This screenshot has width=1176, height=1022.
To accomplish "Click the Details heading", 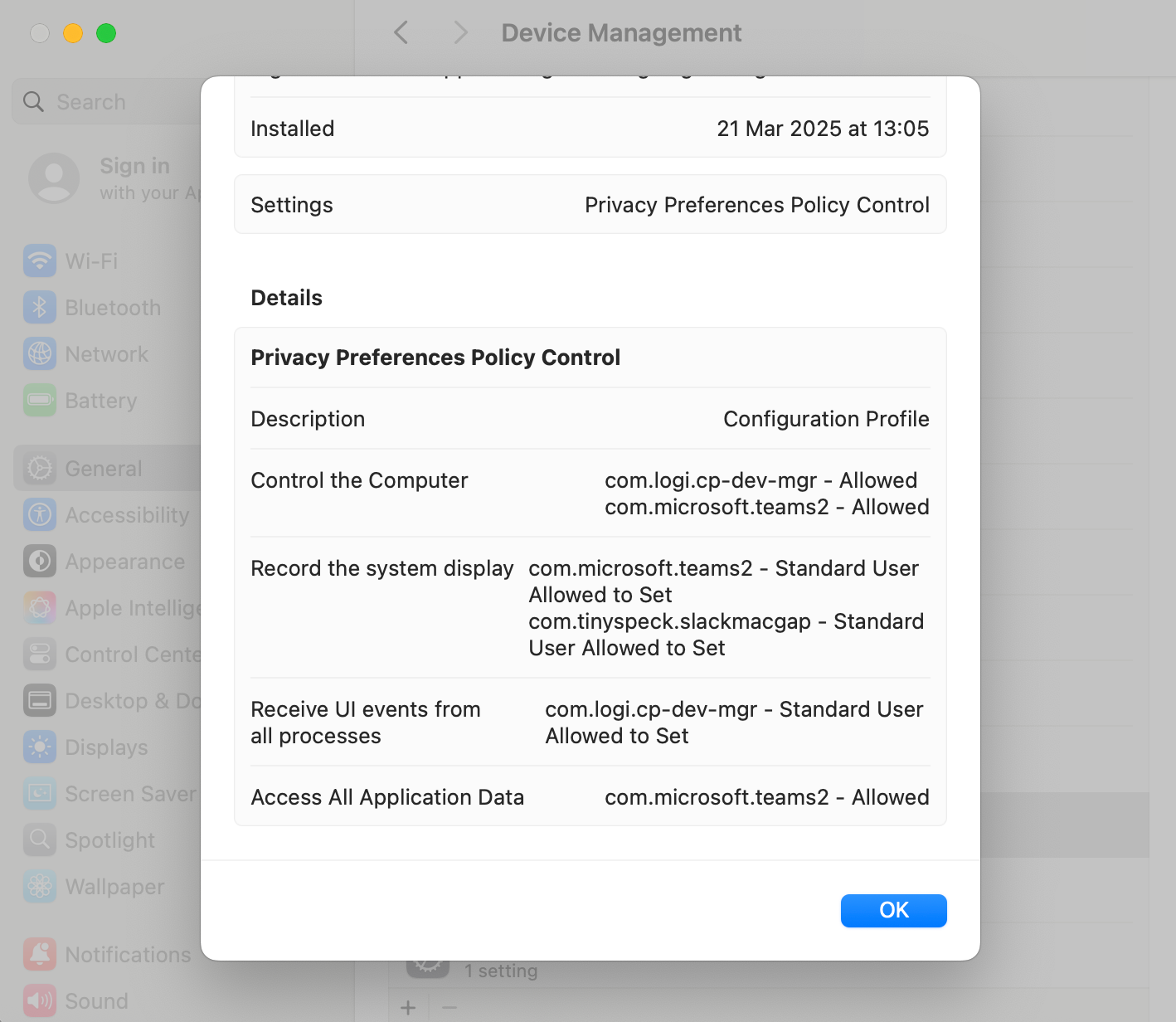I will click(x=286, y=298).
